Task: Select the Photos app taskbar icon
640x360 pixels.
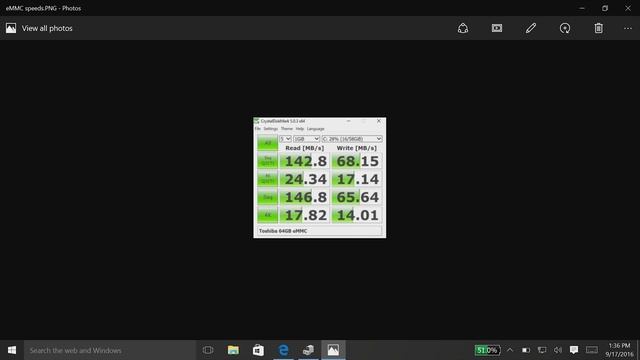Action: pos(333,350)
